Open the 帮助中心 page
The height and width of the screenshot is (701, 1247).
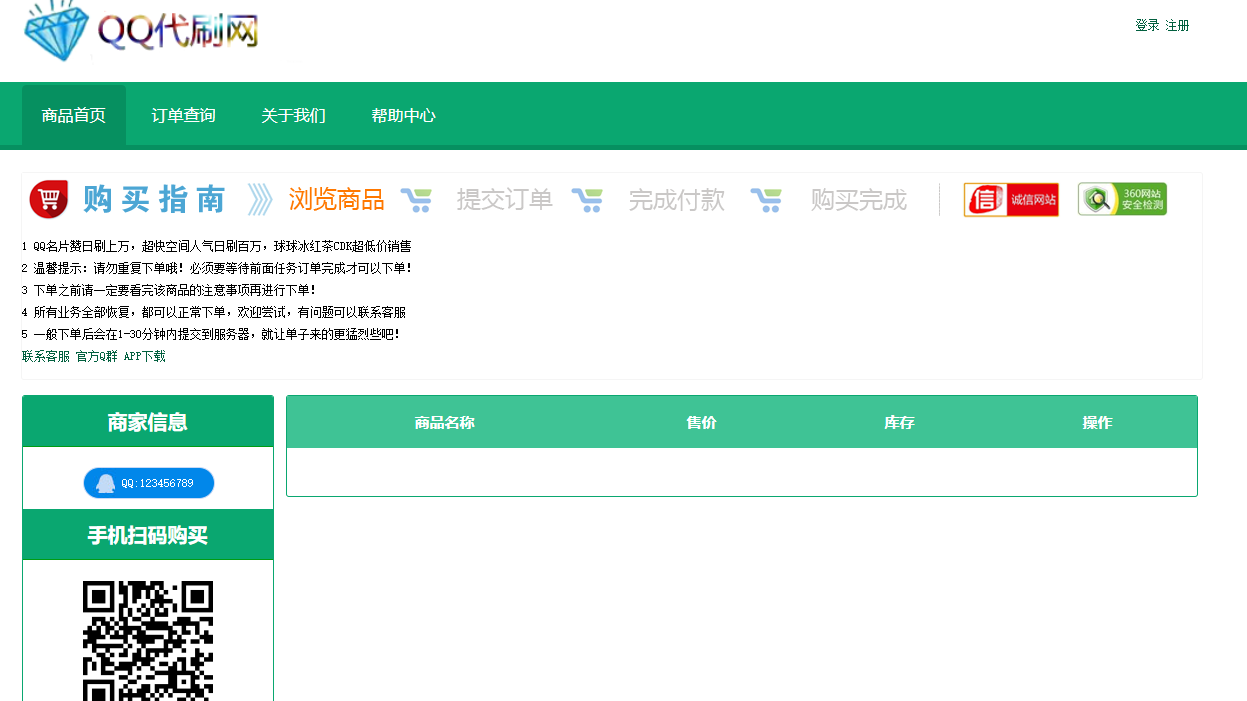click(x=402, y=115)
